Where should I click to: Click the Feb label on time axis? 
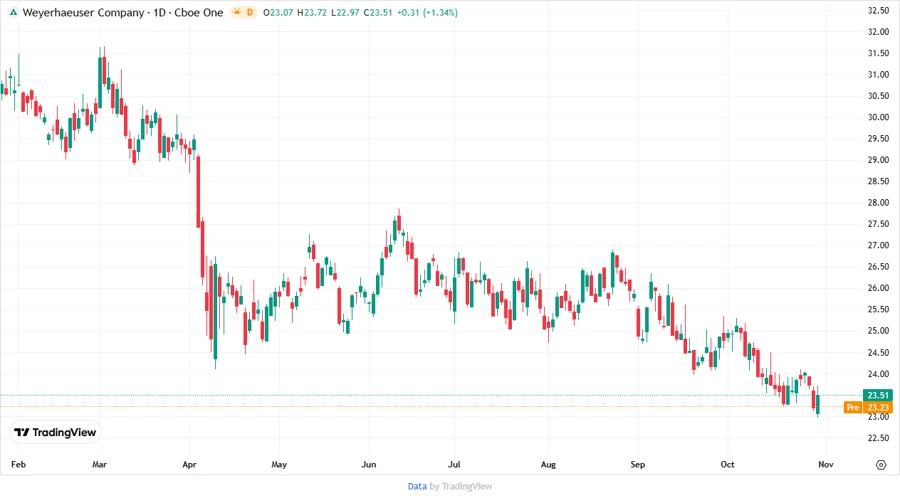point(18,464)
